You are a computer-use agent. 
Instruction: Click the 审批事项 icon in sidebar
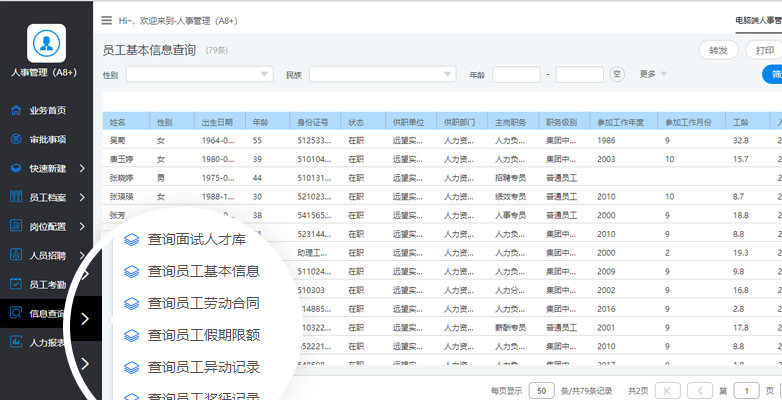[x=16, y=139]
